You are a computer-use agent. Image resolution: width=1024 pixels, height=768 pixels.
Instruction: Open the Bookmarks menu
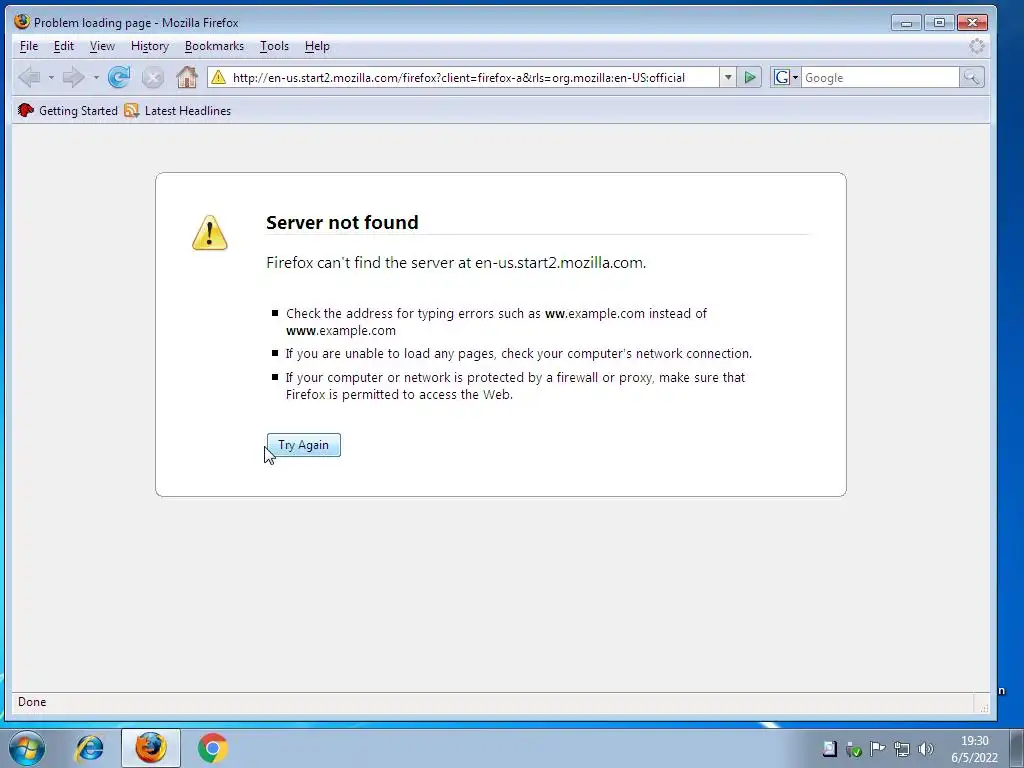[x=214, y=46]
